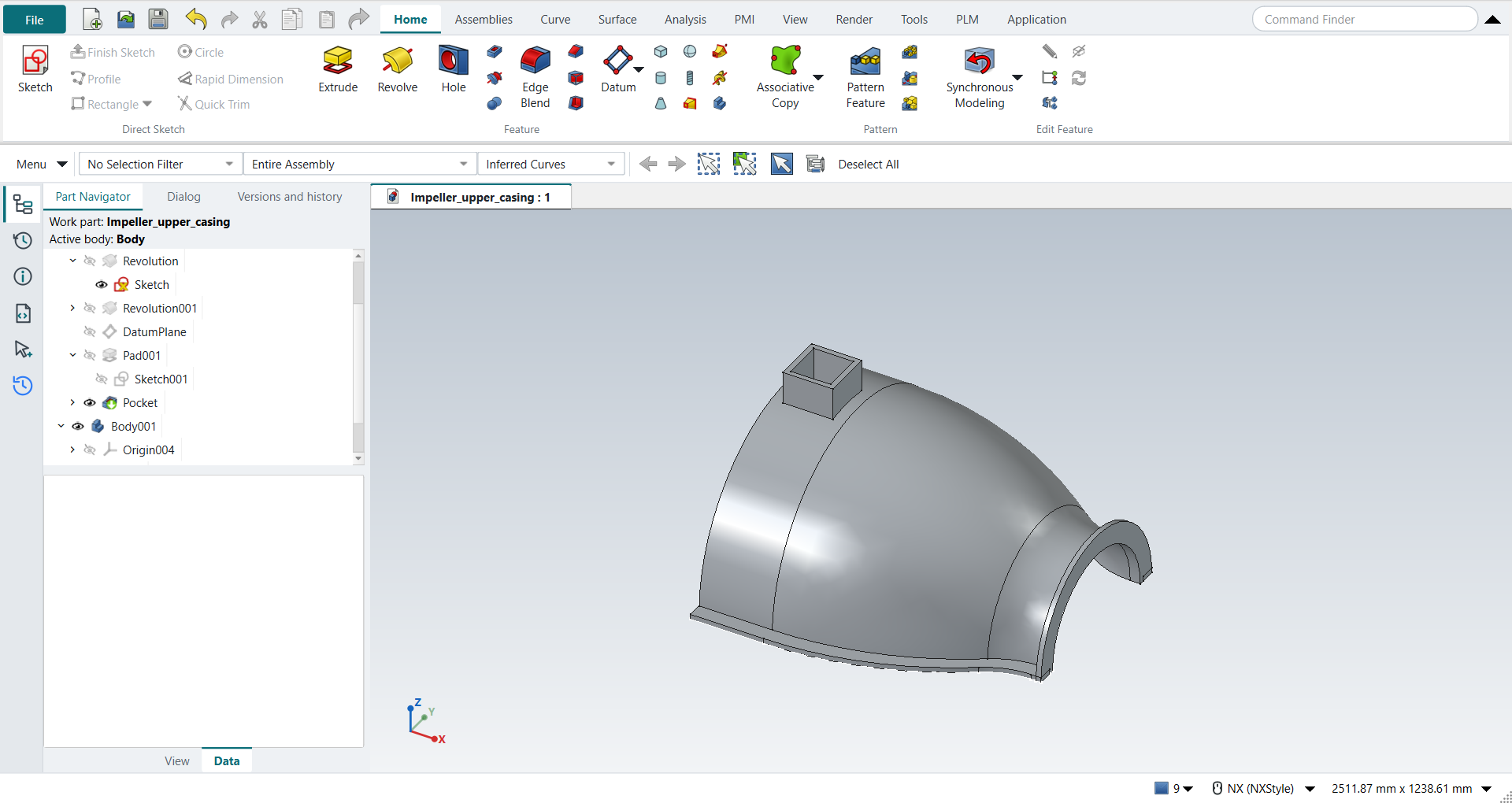
Task: Hide Body001 using its eye icon
Action: pos(78,427)
